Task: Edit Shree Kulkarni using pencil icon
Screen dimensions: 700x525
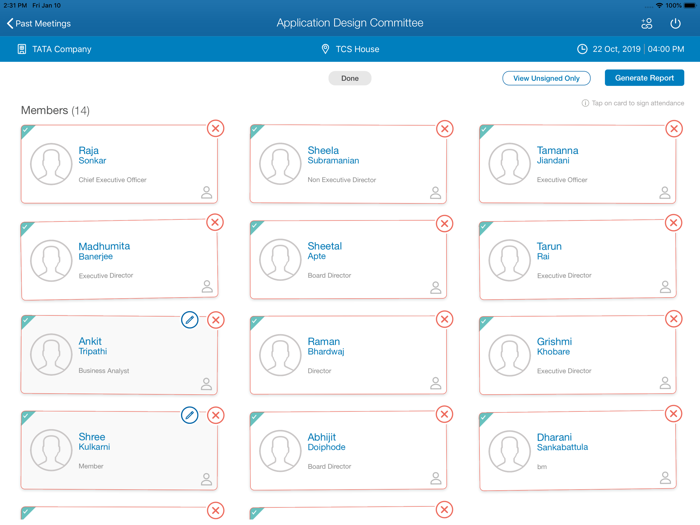Action: tap(190, 415)
